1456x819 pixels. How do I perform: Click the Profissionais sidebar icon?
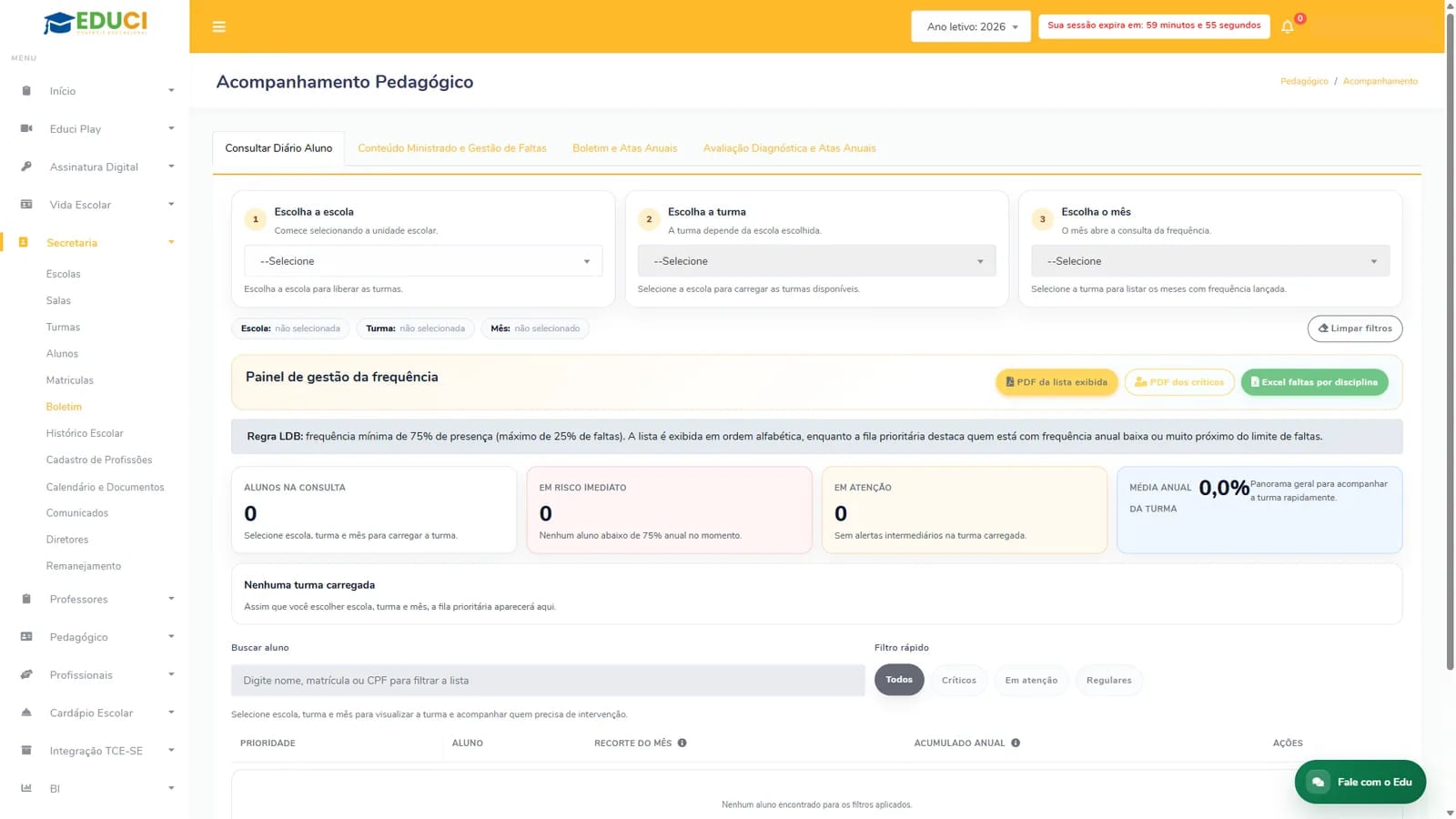[x=26, y=674]
